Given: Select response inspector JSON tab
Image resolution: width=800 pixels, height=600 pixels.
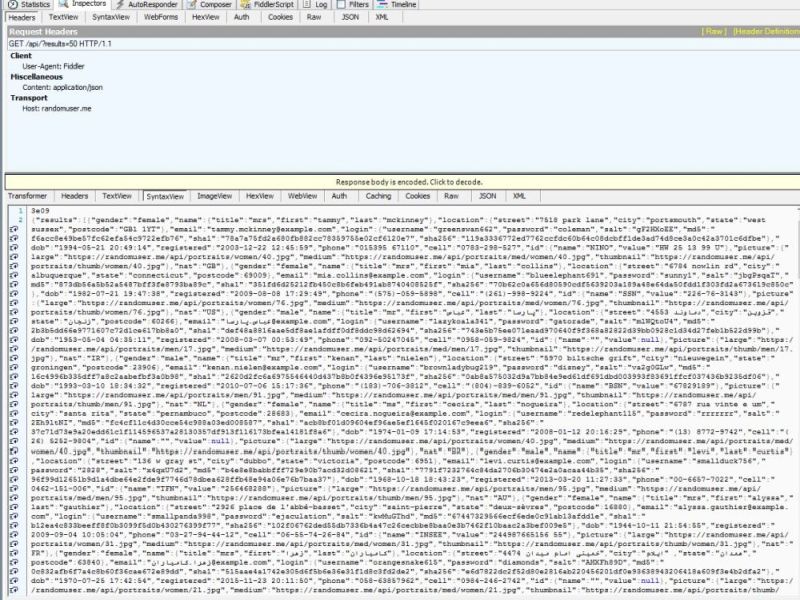Looking at the screenshot, I should pos(487,196).
